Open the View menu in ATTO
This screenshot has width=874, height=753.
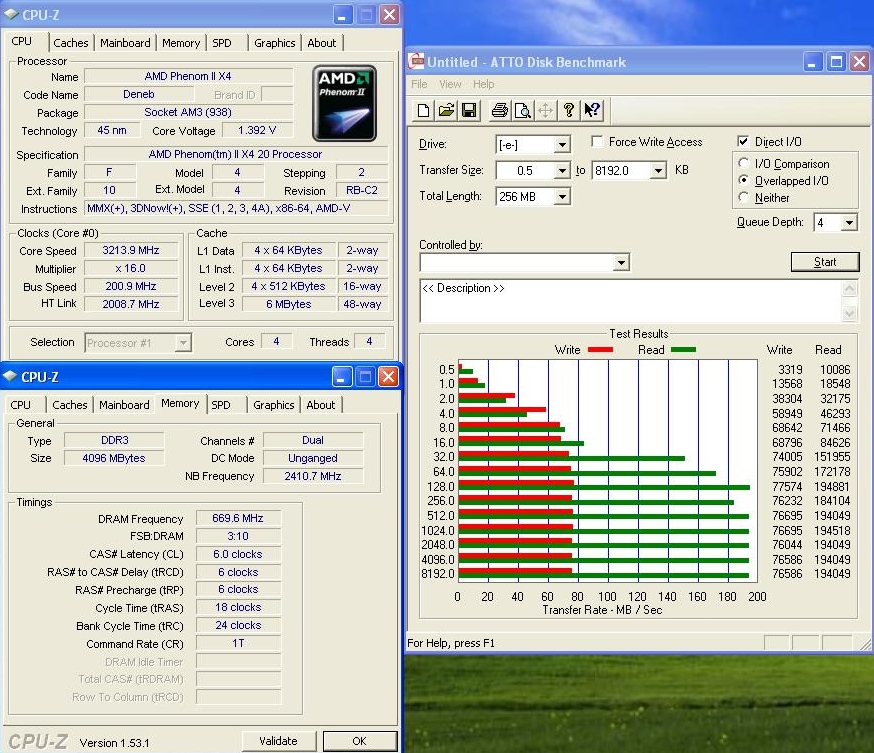(x=450, y=84)
